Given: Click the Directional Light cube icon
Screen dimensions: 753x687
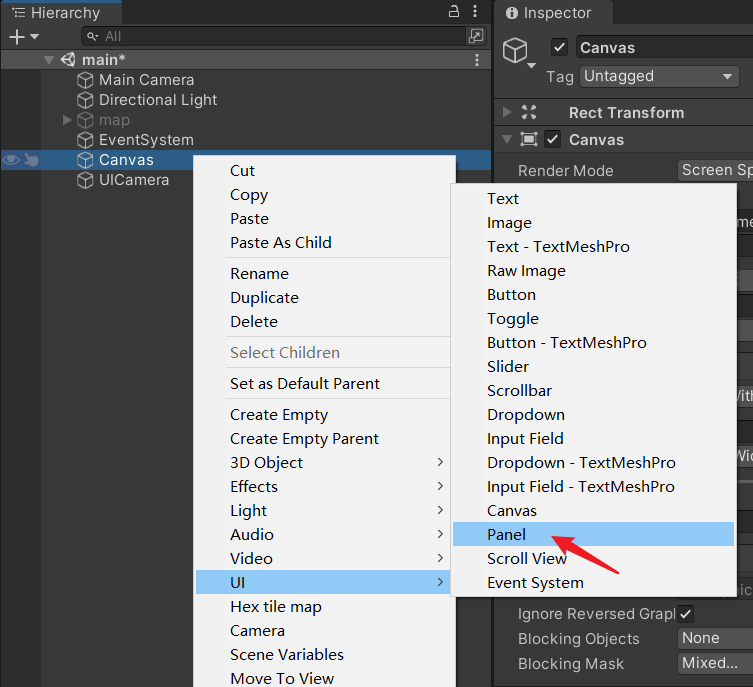Looking at the screenshot, I should coord(85,100).
